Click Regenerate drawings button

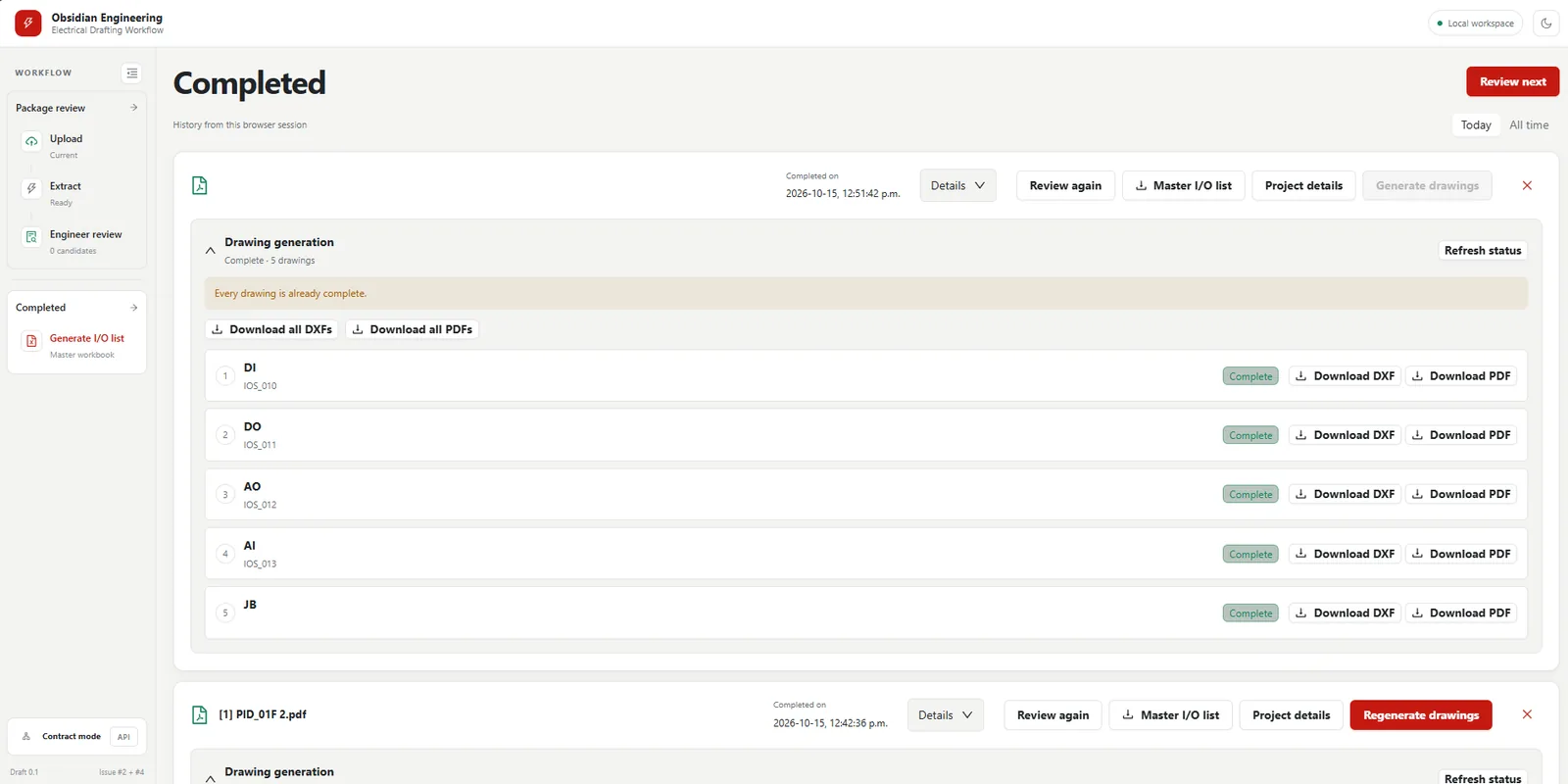point(1421,715)
